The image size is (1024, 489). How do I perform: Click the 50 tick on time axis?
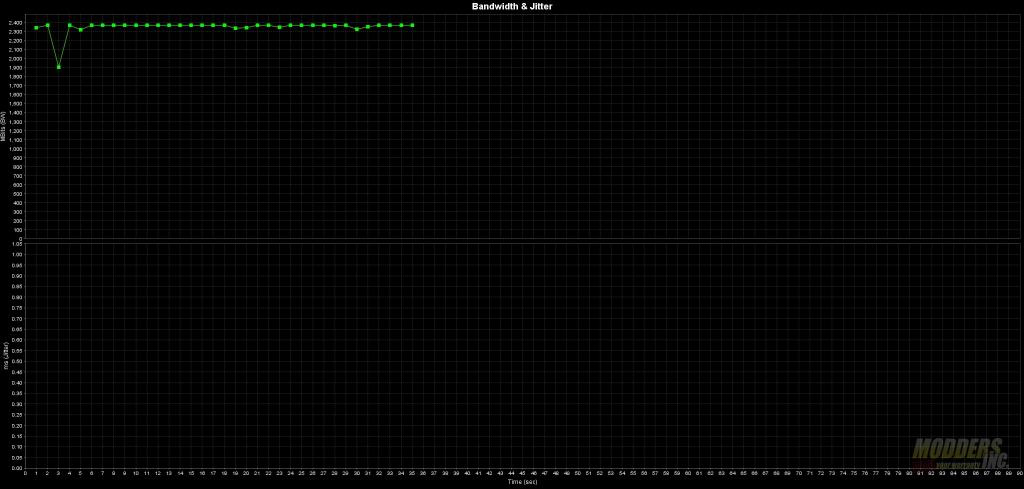click(577, 473)
